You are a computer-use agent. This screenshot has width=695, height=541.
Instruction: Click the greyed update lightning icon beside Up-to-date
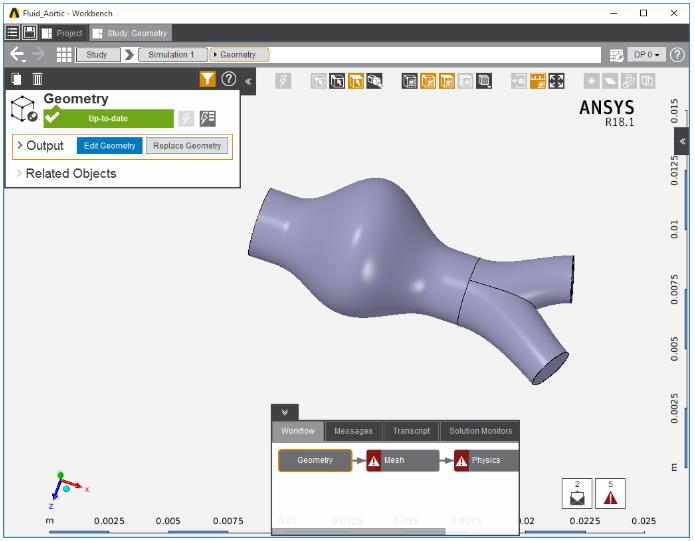(x=186, y=118)
